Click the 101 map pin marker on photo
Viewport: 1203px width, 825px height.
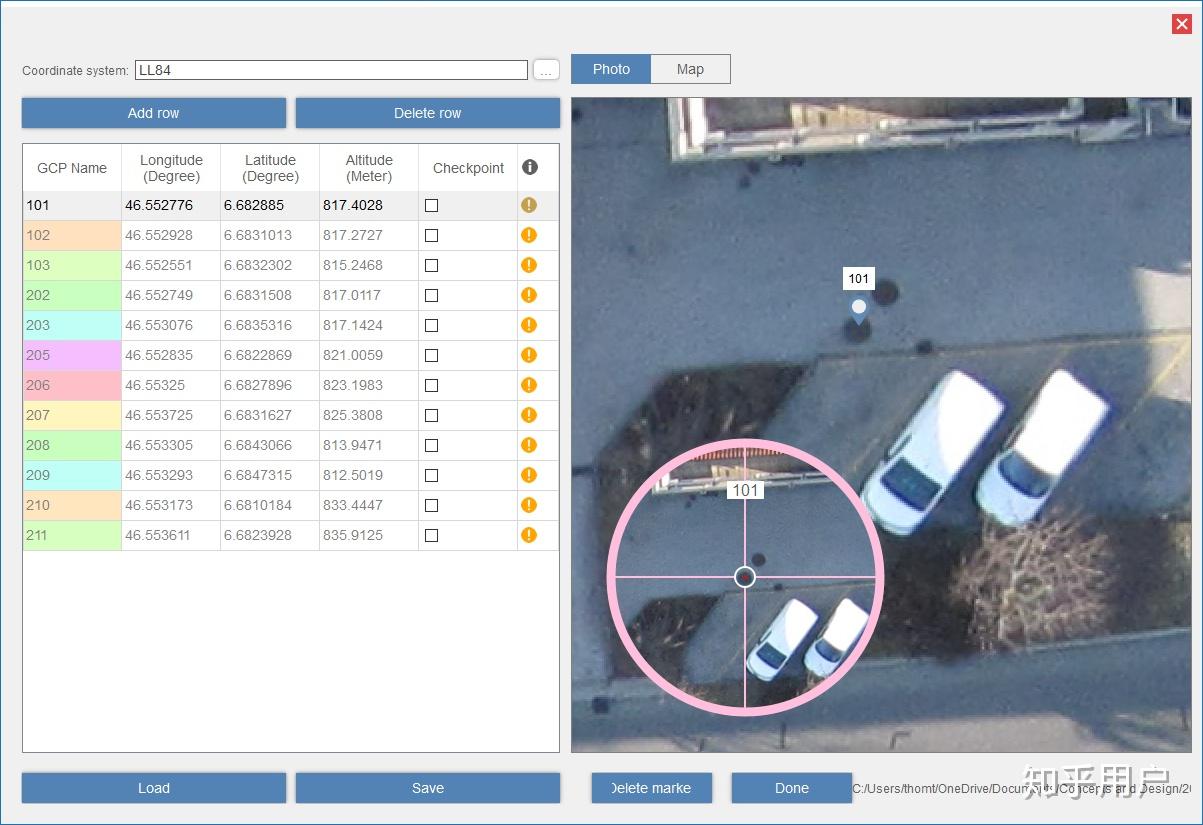point(858,308)
